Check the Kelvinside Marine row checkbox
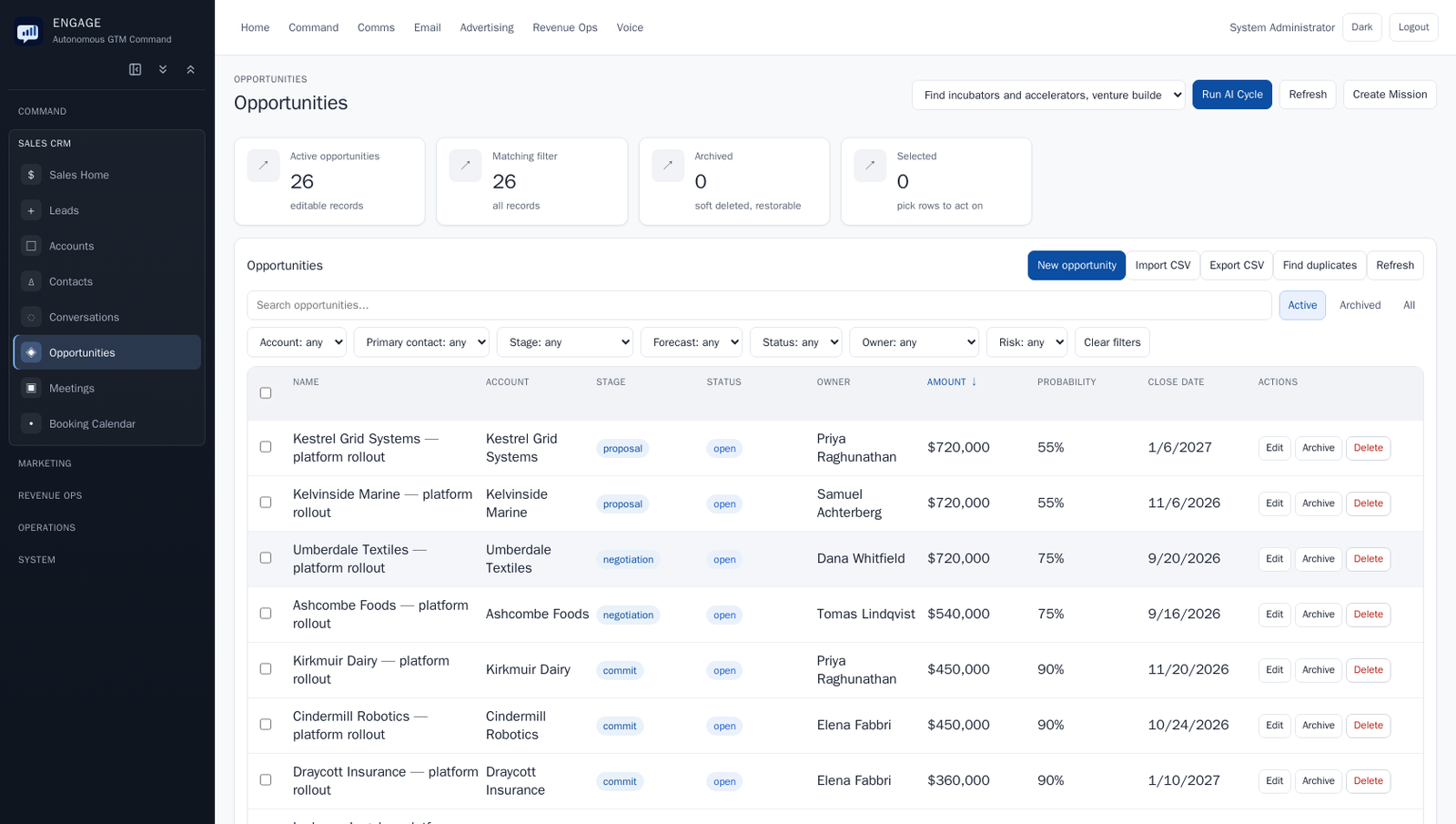This screenshot has height=824, width=1456. pyautogui.click(x=266, y=503)
